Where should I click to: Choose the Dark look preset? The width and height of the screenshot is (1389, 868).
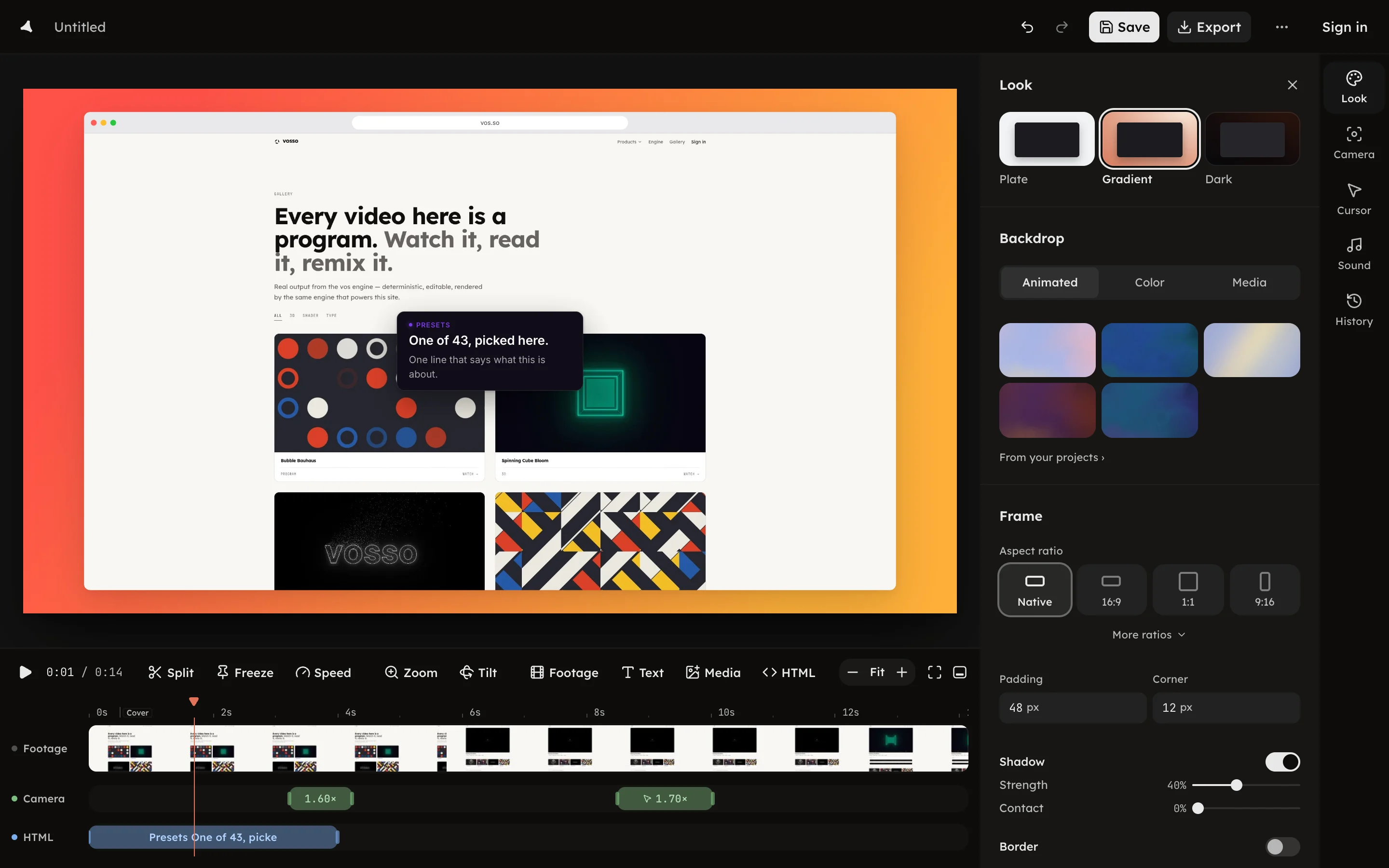1252,139
